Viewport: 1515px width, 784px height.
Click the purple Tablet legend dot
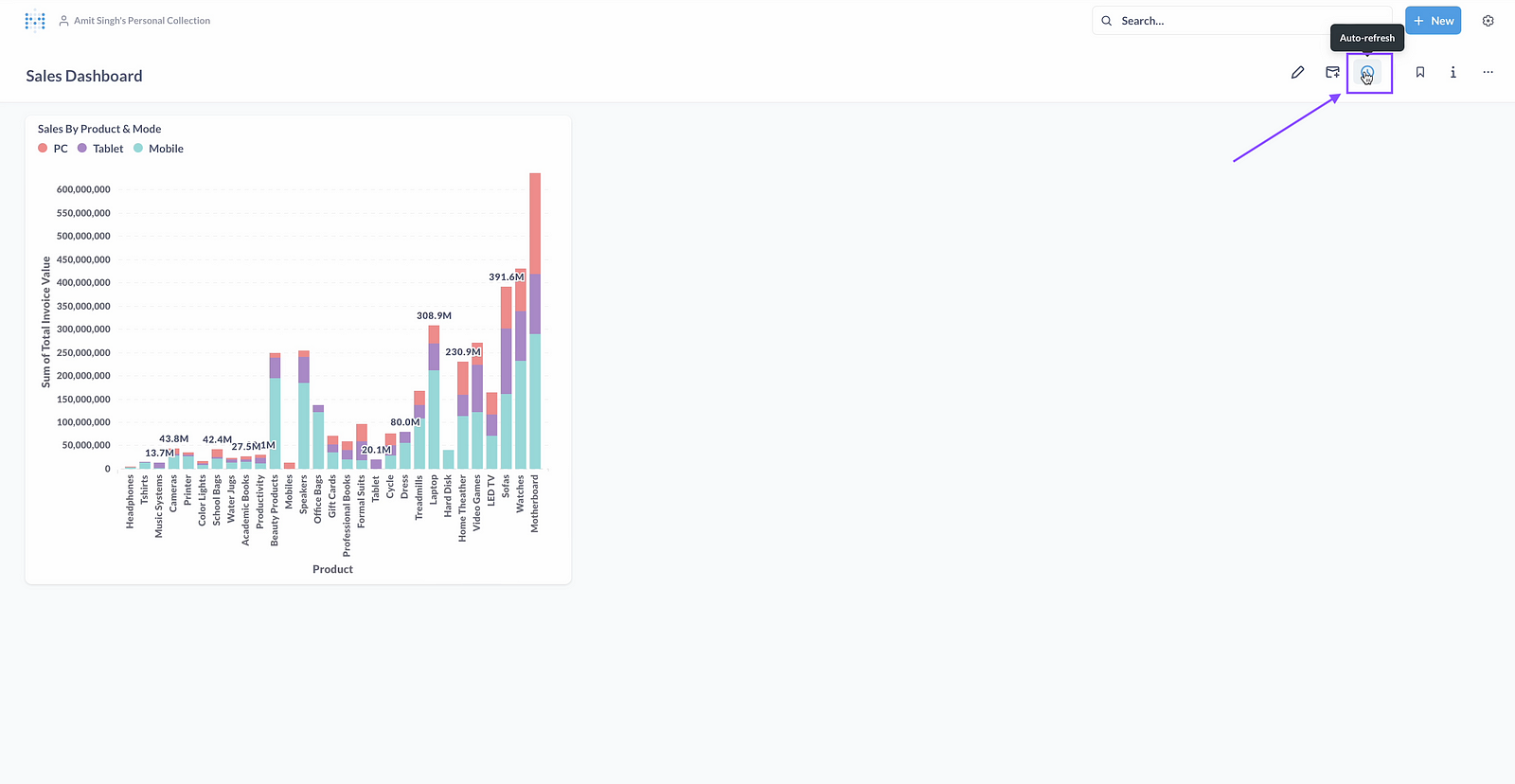click(x=82, y=149)
